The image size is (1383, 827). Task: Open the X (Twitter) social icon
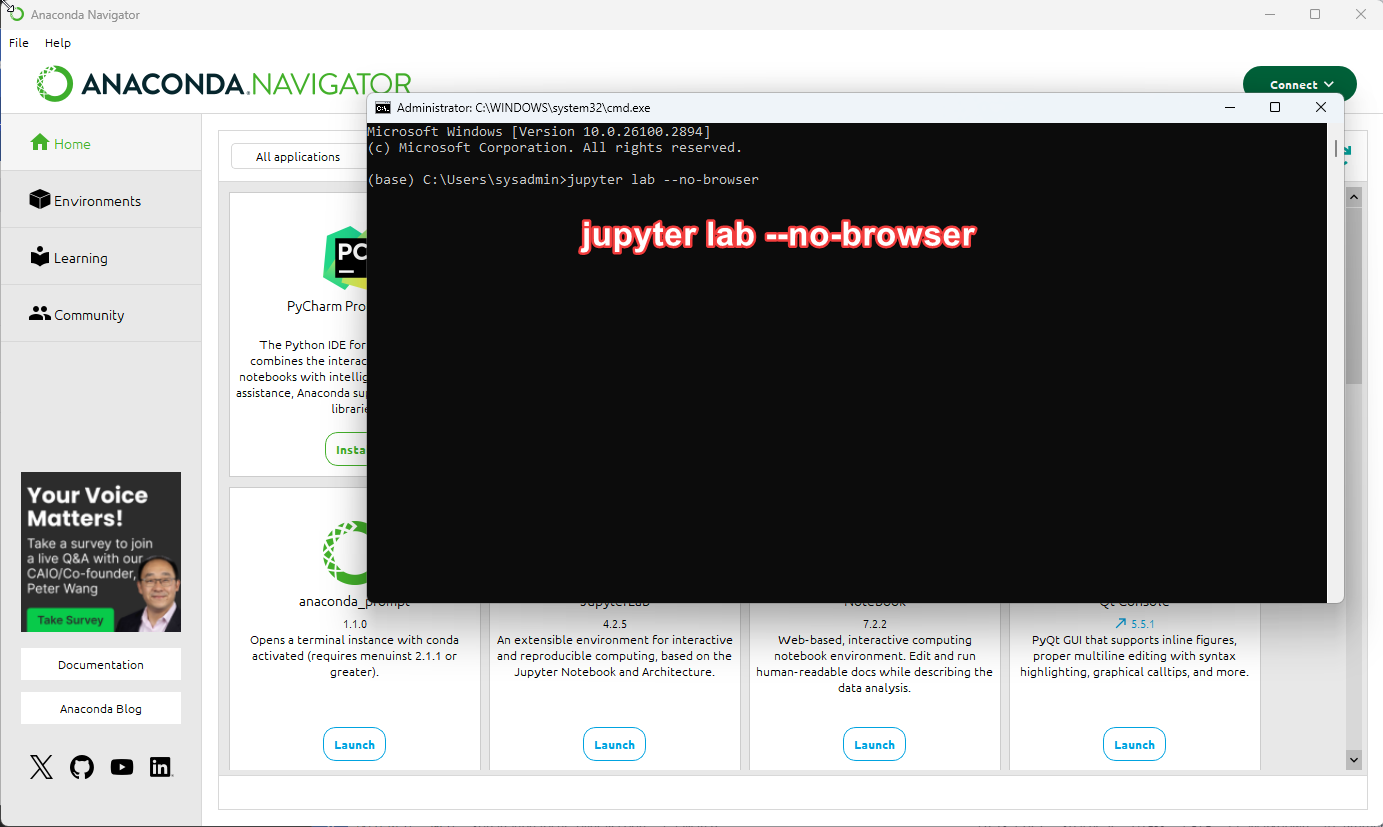tap(41, 767)
